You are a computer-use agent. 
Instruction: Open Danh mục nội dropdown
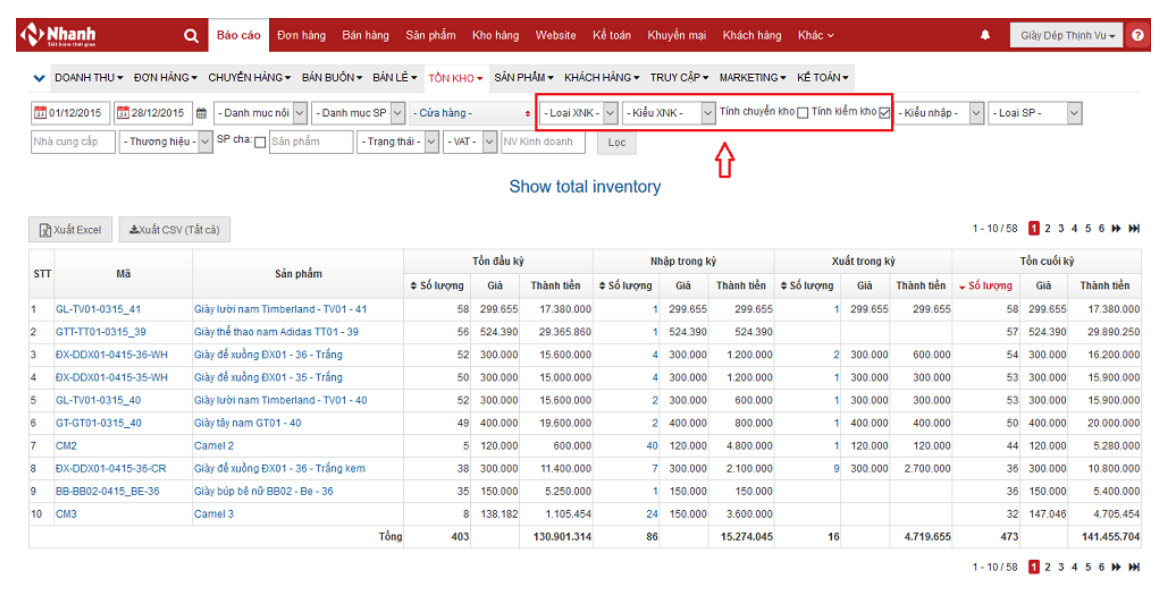pos(260,113)
